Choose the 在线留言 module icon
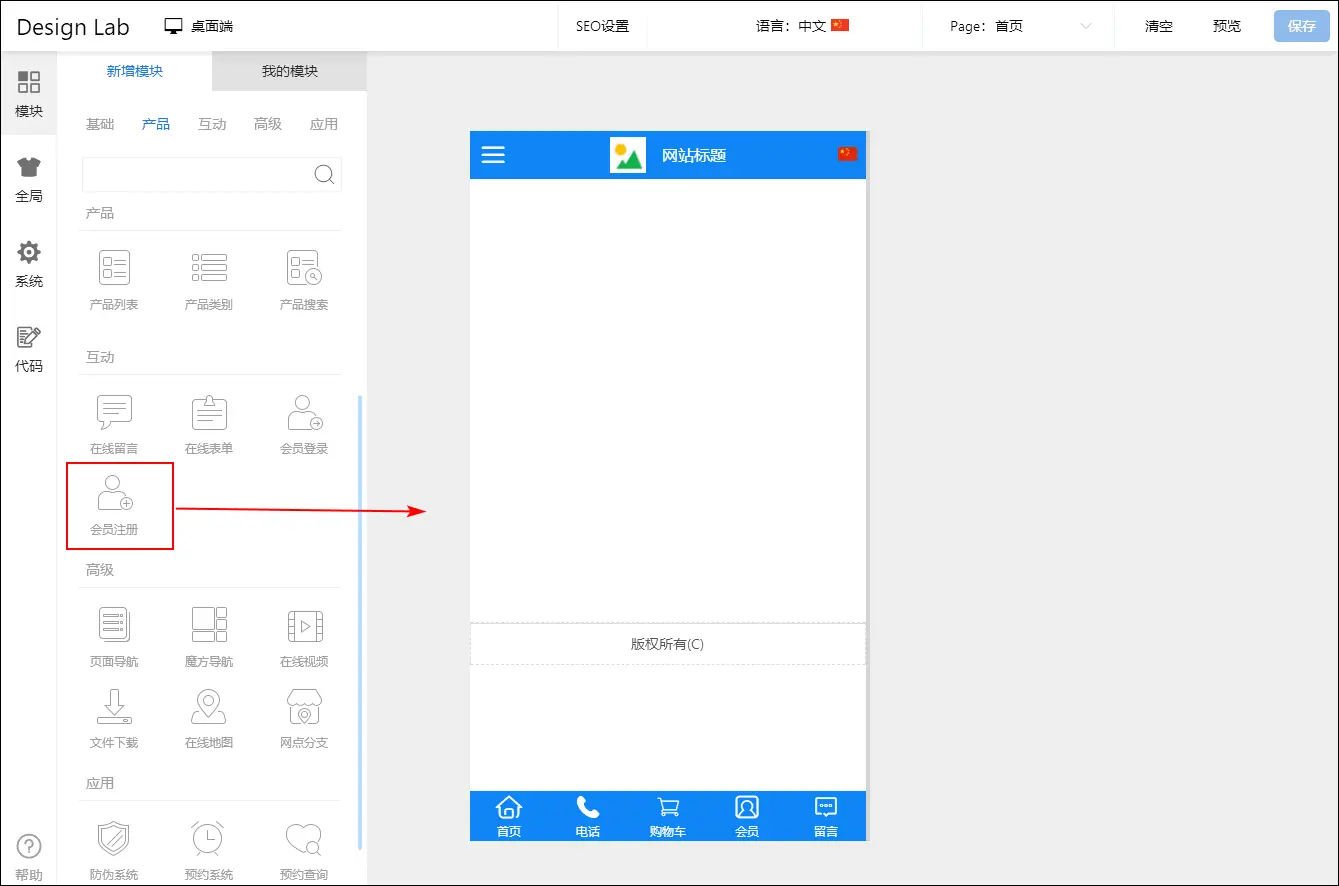This screenshot has height=886, width=1339. click(114, 412)
